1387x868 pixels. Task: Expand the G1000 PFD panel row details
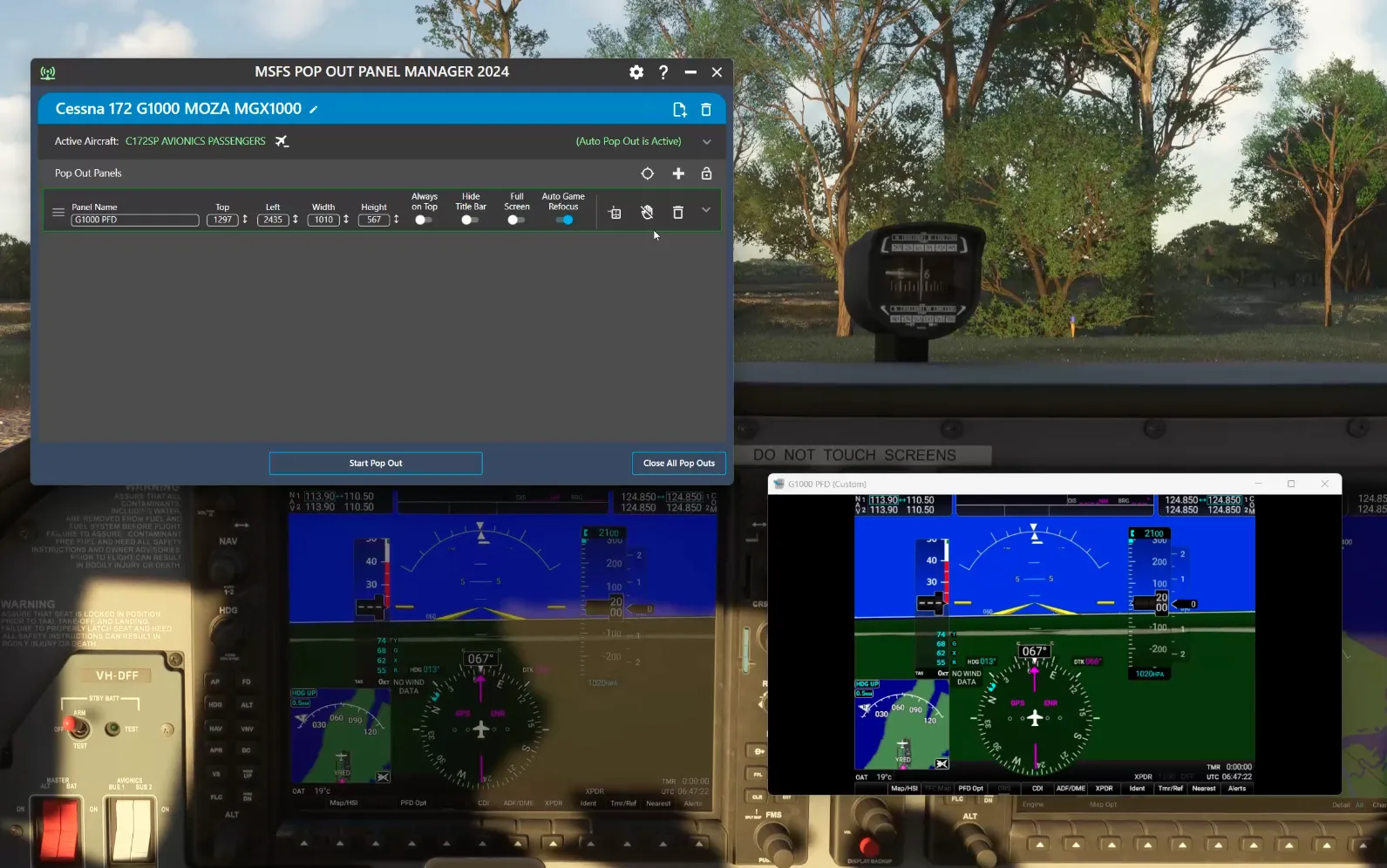[x=706, y=210]
